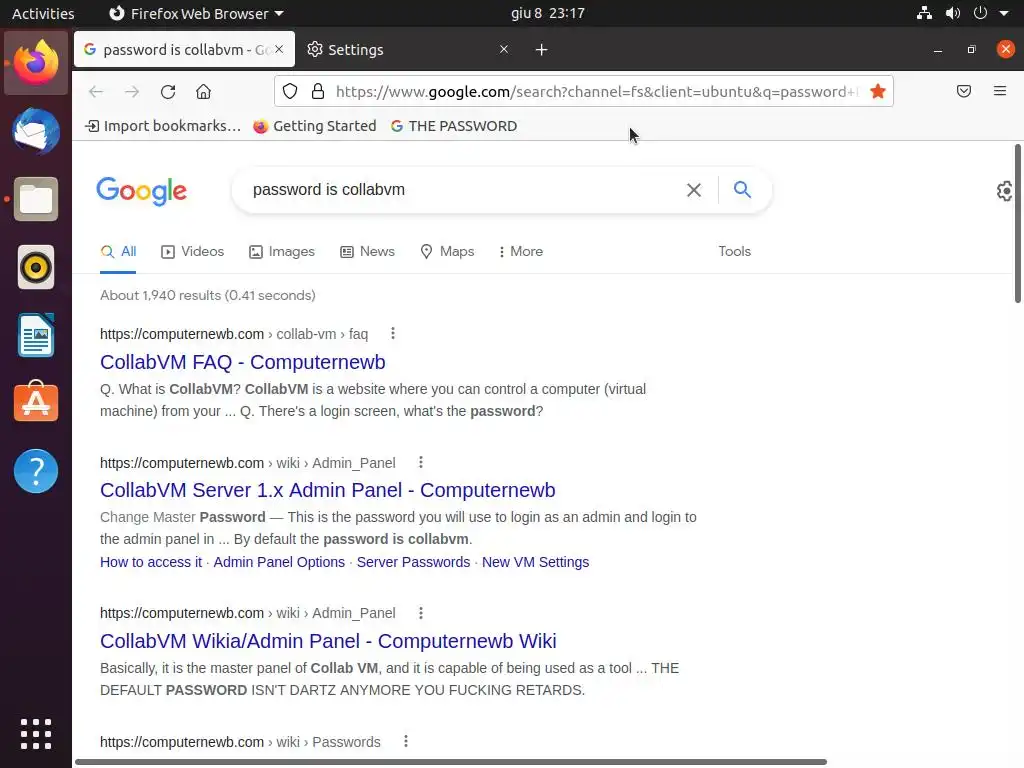
Task: Open Activities overview
Action: pyautogui.click(x=43, y=13)
